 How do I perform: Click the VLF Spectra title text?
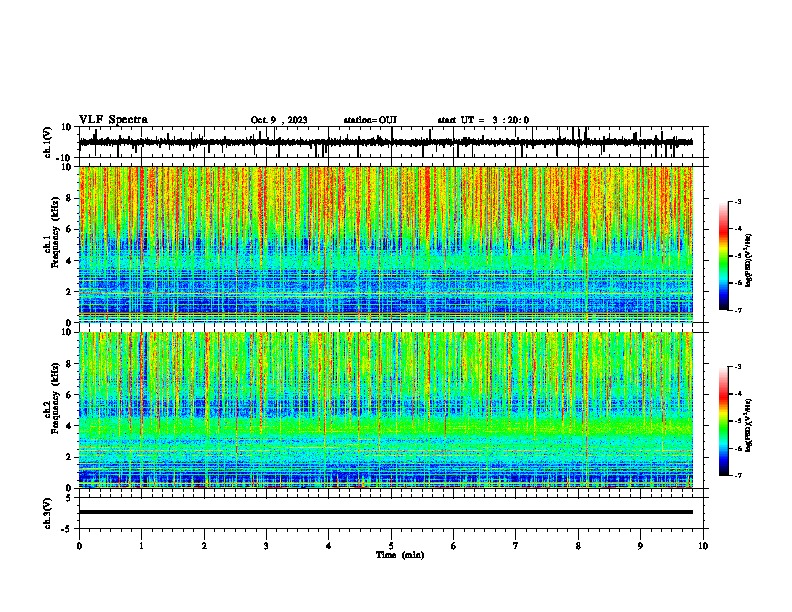click(113, 120)
